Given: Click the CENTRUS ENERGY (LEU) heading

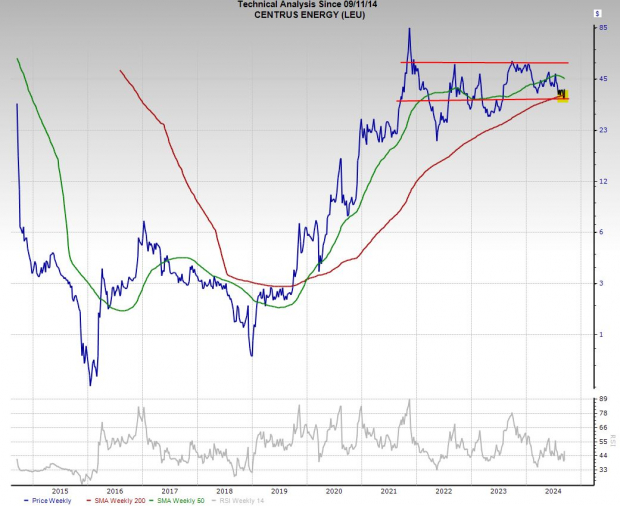Looking at the screenshot, I should pos(297,15).
